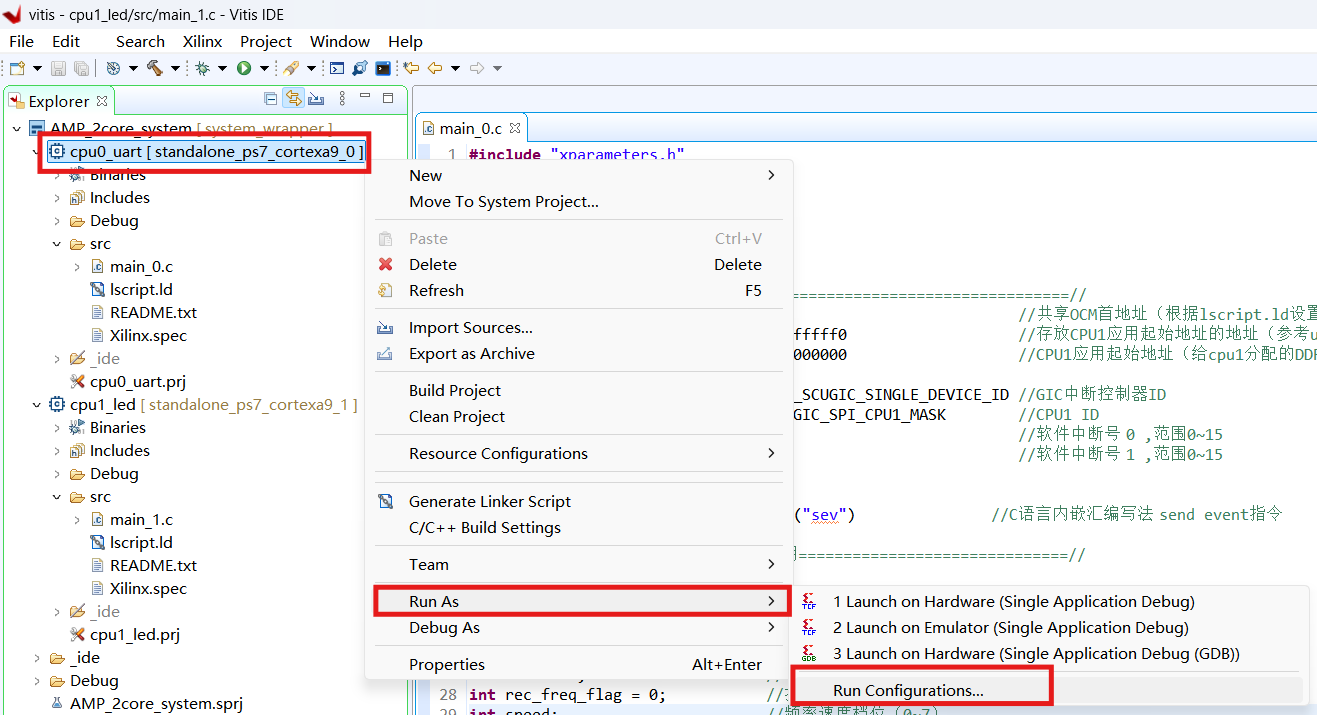
Task: Open the File menu
Action: pyautogui.click(x=21, y=41)
